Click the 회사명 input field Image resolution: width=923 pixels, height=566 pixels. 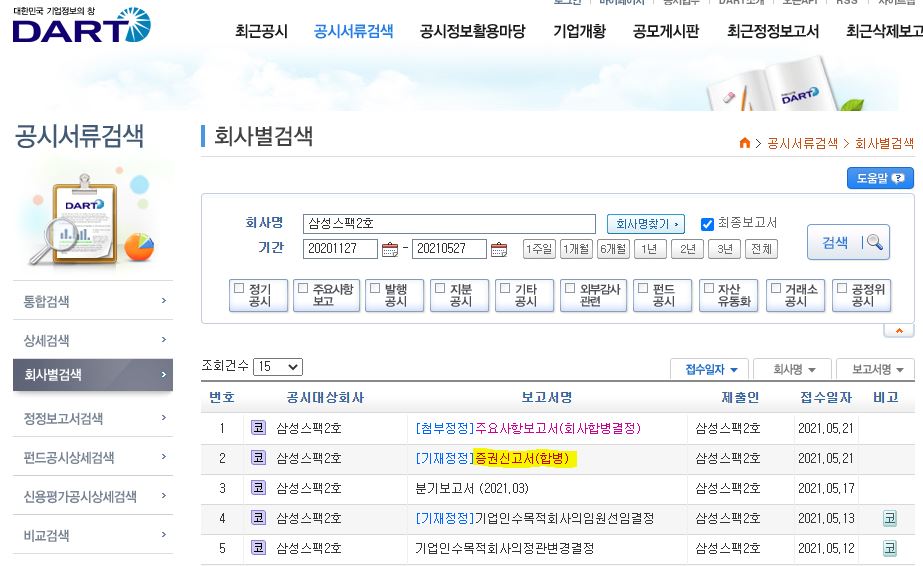pyautogui.click(x=449, y=224)
